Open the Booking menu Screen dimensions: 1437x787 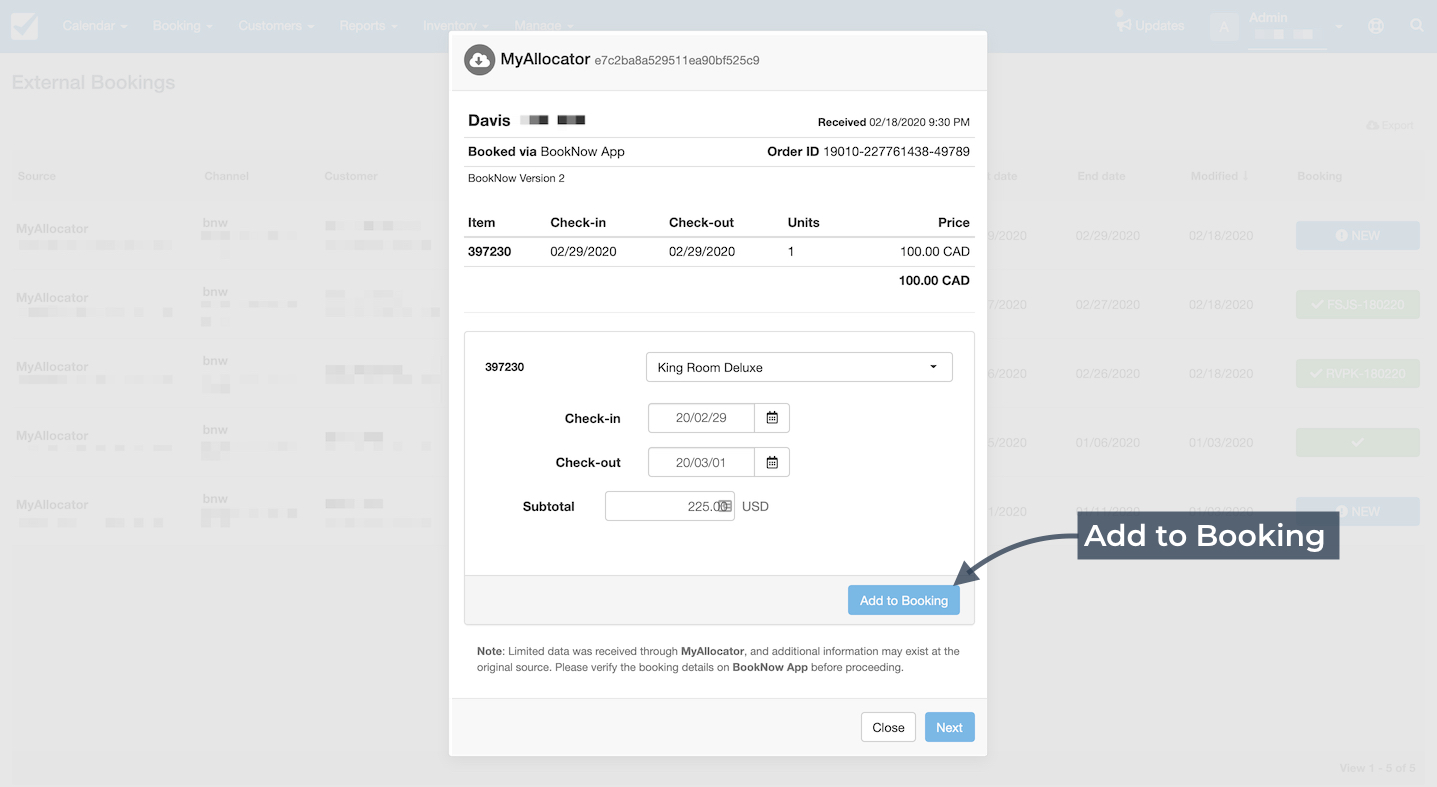click(x=183, y=26)
